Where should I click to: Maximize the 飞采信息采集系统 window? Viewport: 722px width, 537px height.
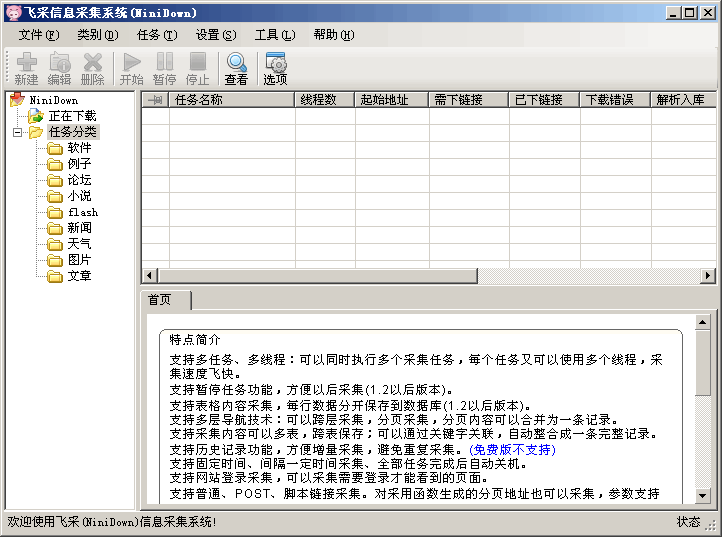tap(689, 12)
